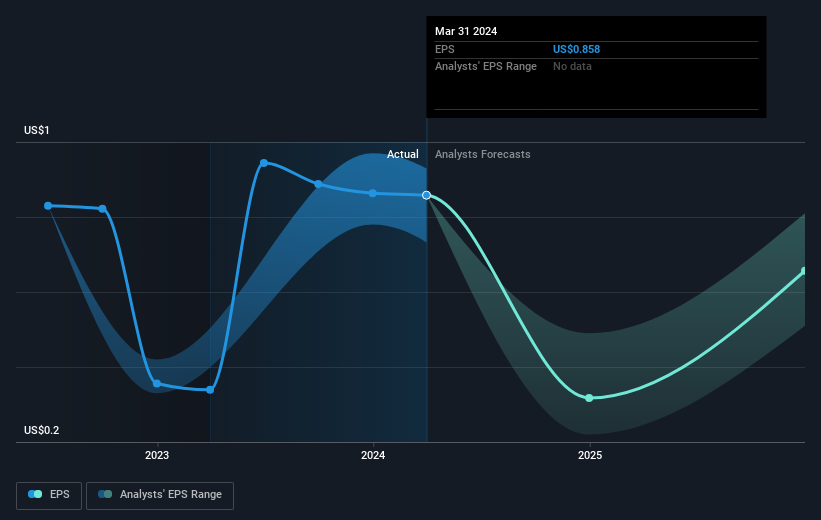Select the second EPS data point from left
The image size is (821, 520).
tap(103, 209)
